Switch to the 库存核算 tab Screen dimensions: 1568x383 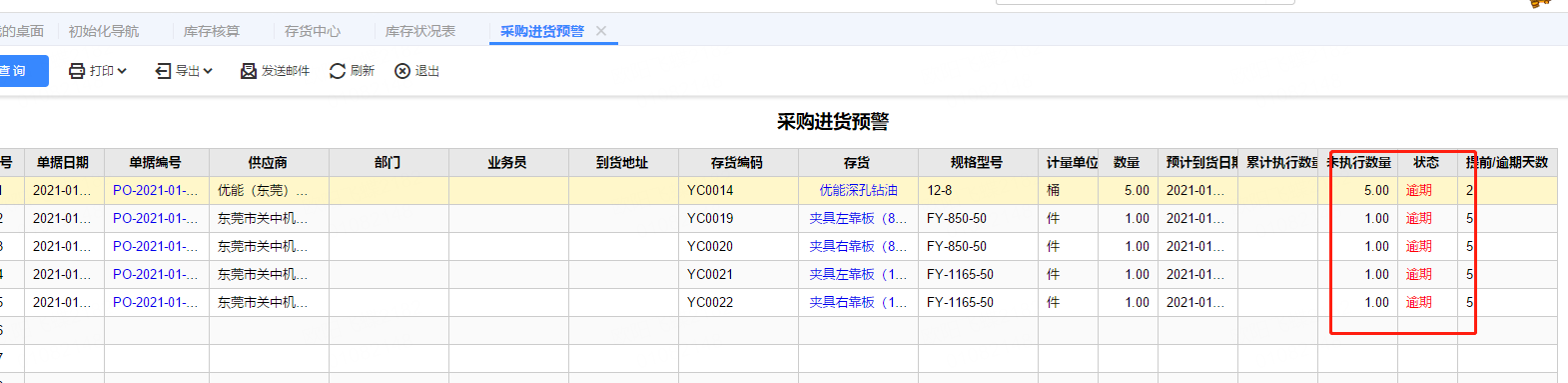(x=212, y=31)
